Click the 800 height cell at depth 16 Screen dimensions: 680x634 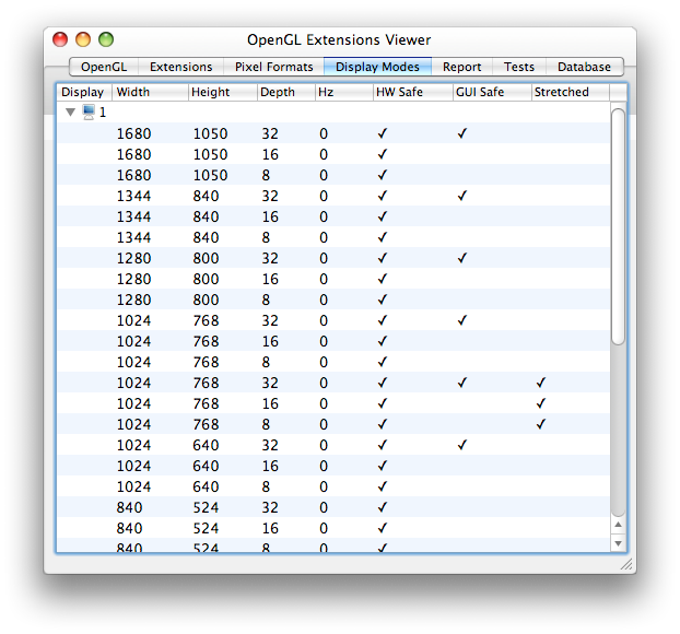(x=206, y=279)
